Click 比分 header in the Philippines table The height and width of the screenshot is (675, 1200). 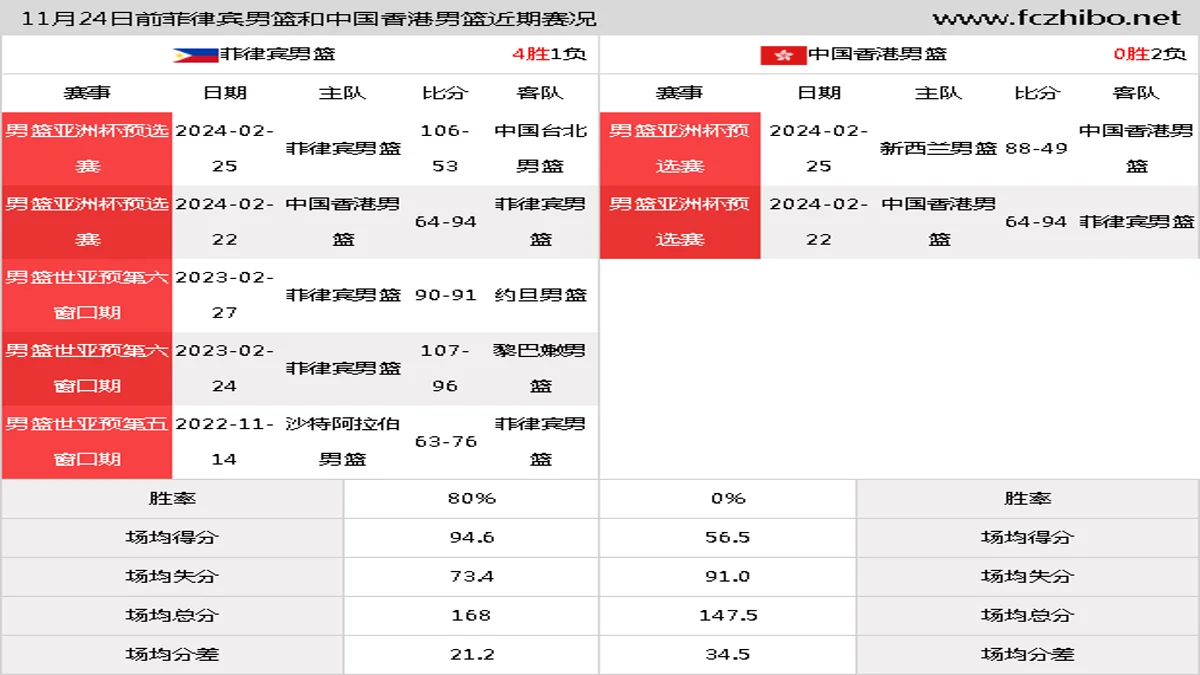coord(445,93)
